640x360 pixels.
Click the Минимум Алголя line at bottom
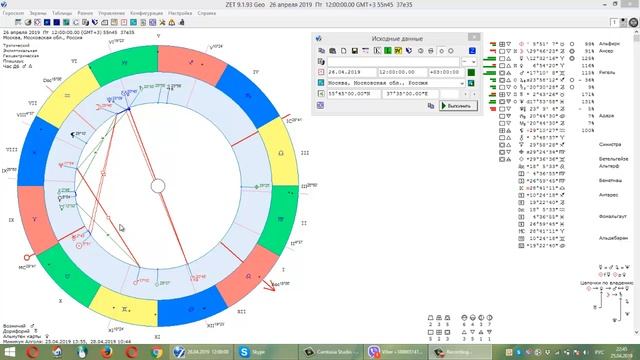coord(67,341)
